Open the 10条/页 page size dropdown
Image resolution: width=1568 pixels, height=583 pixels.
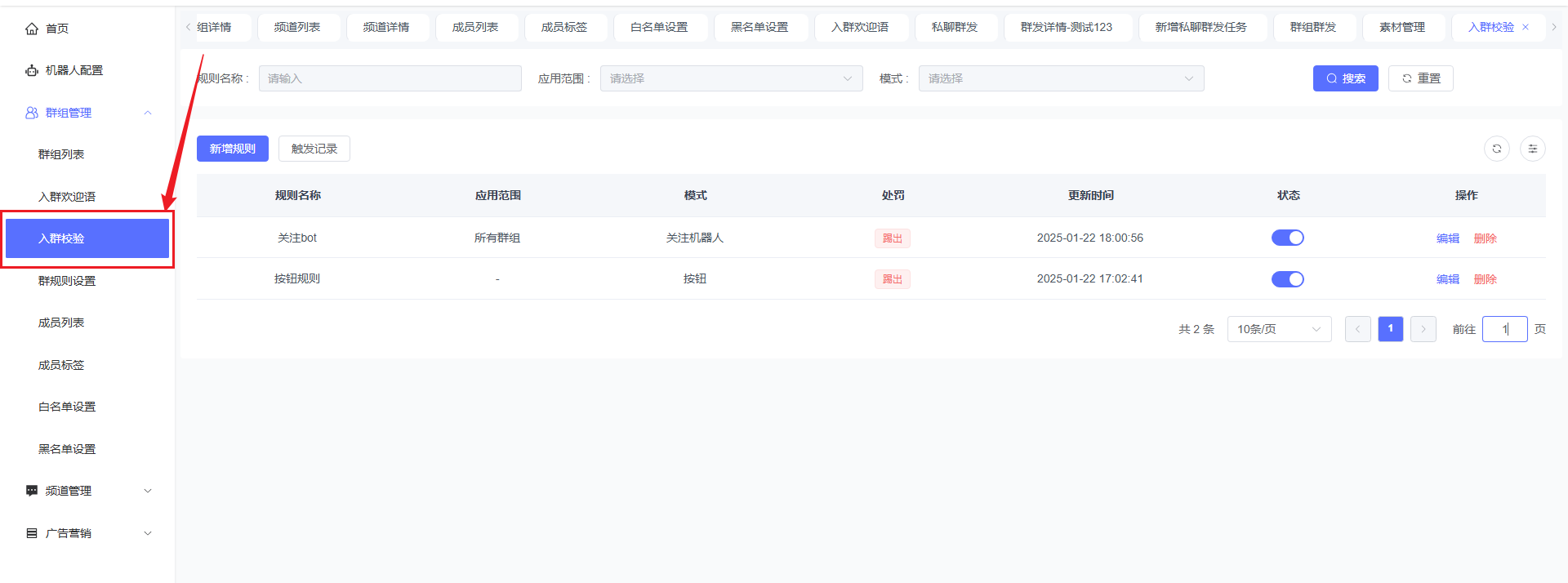pos(1278,329)
